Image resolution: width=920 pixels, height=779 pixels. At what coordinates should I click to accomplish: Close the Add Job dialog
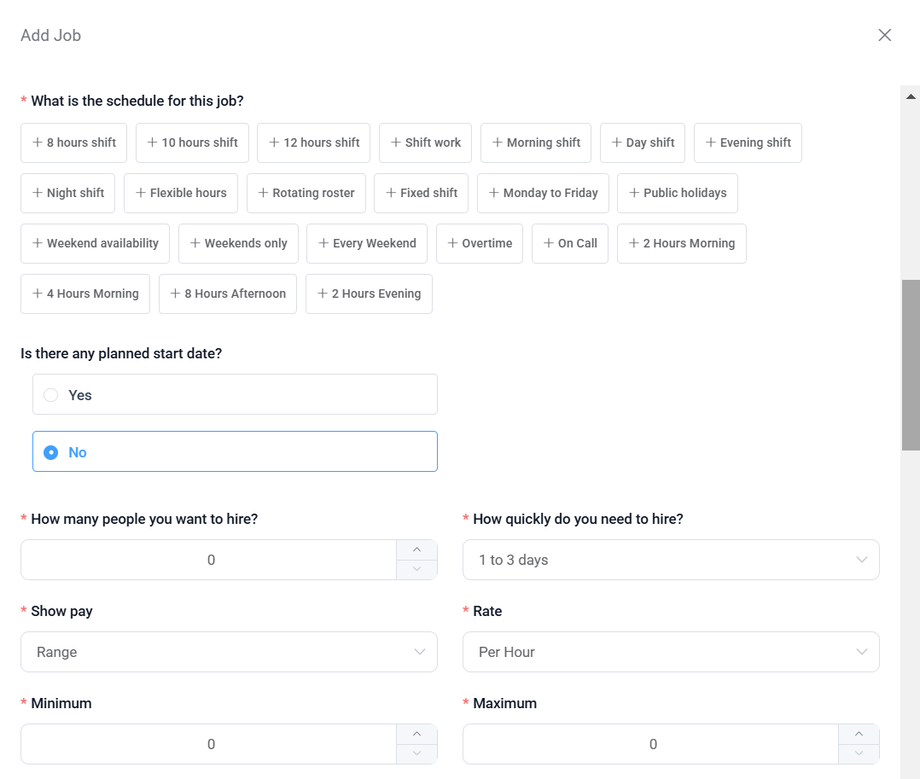[x=884, y=35]
